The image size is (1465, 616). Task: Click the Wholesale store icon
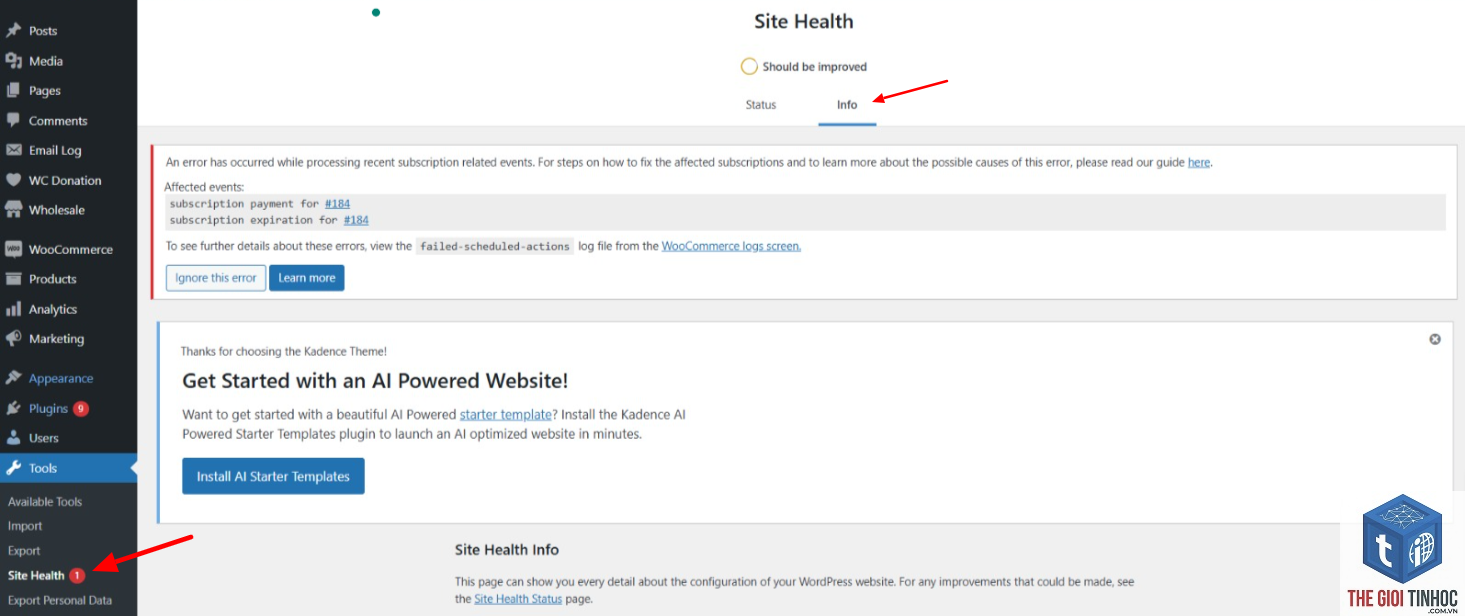(13, 210)
